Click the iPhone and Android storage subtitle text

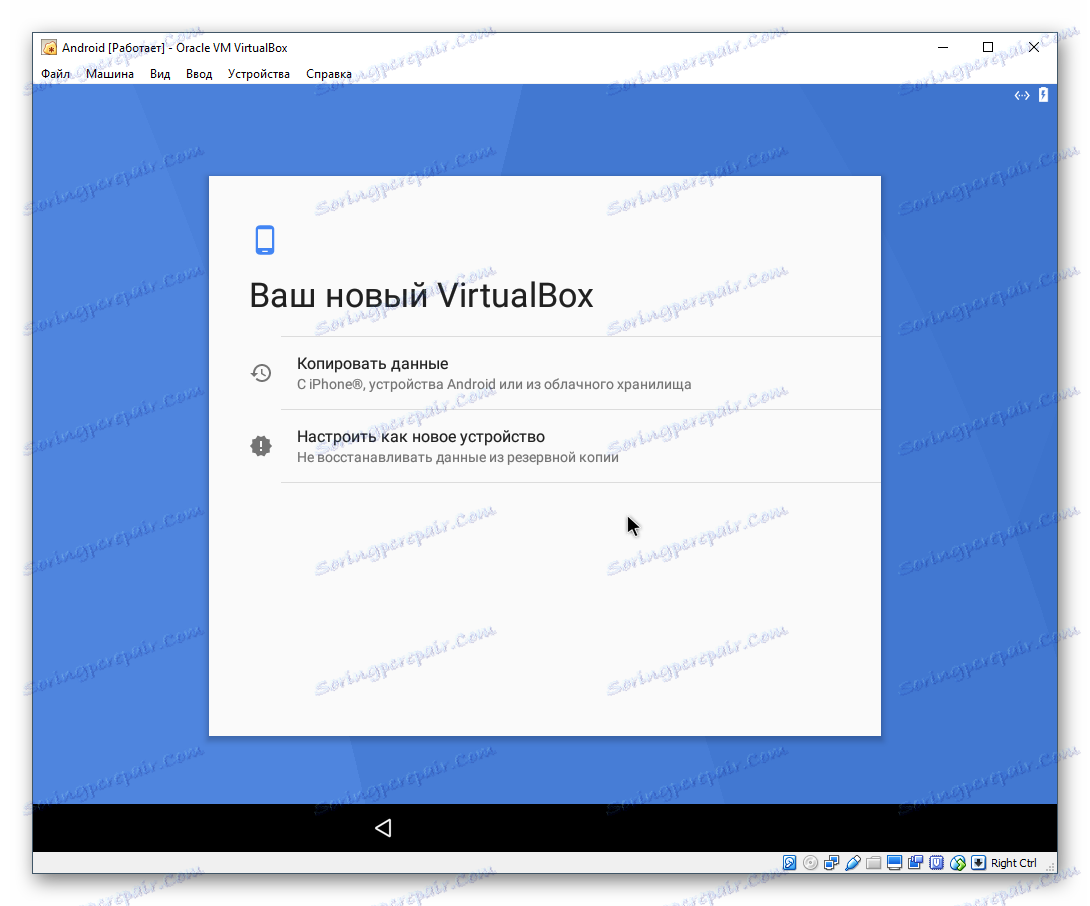pyautogui.click(x=494, y=385)
